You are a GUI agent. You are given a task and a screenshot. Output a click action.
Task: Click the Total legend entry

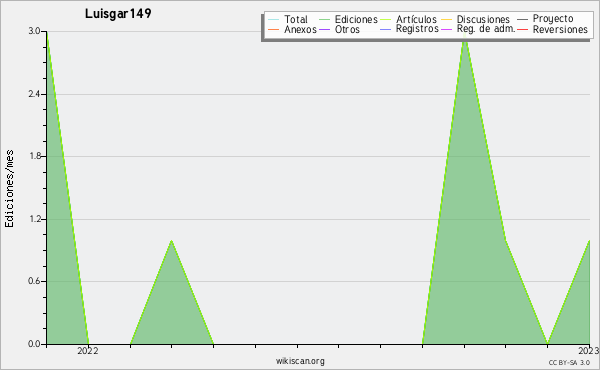[x=288, y=19]
